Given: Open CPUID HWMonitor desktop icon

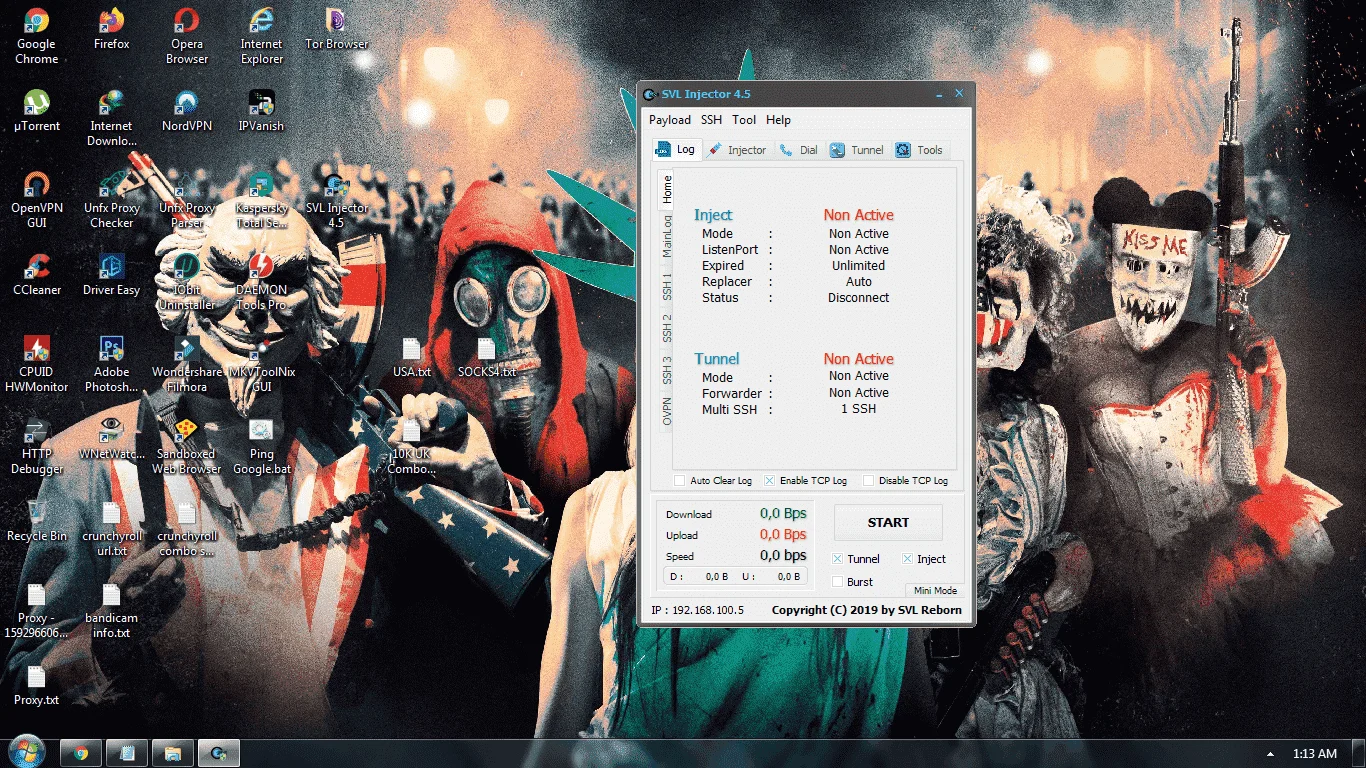Looking at the screenshot, I should [36, 364].
